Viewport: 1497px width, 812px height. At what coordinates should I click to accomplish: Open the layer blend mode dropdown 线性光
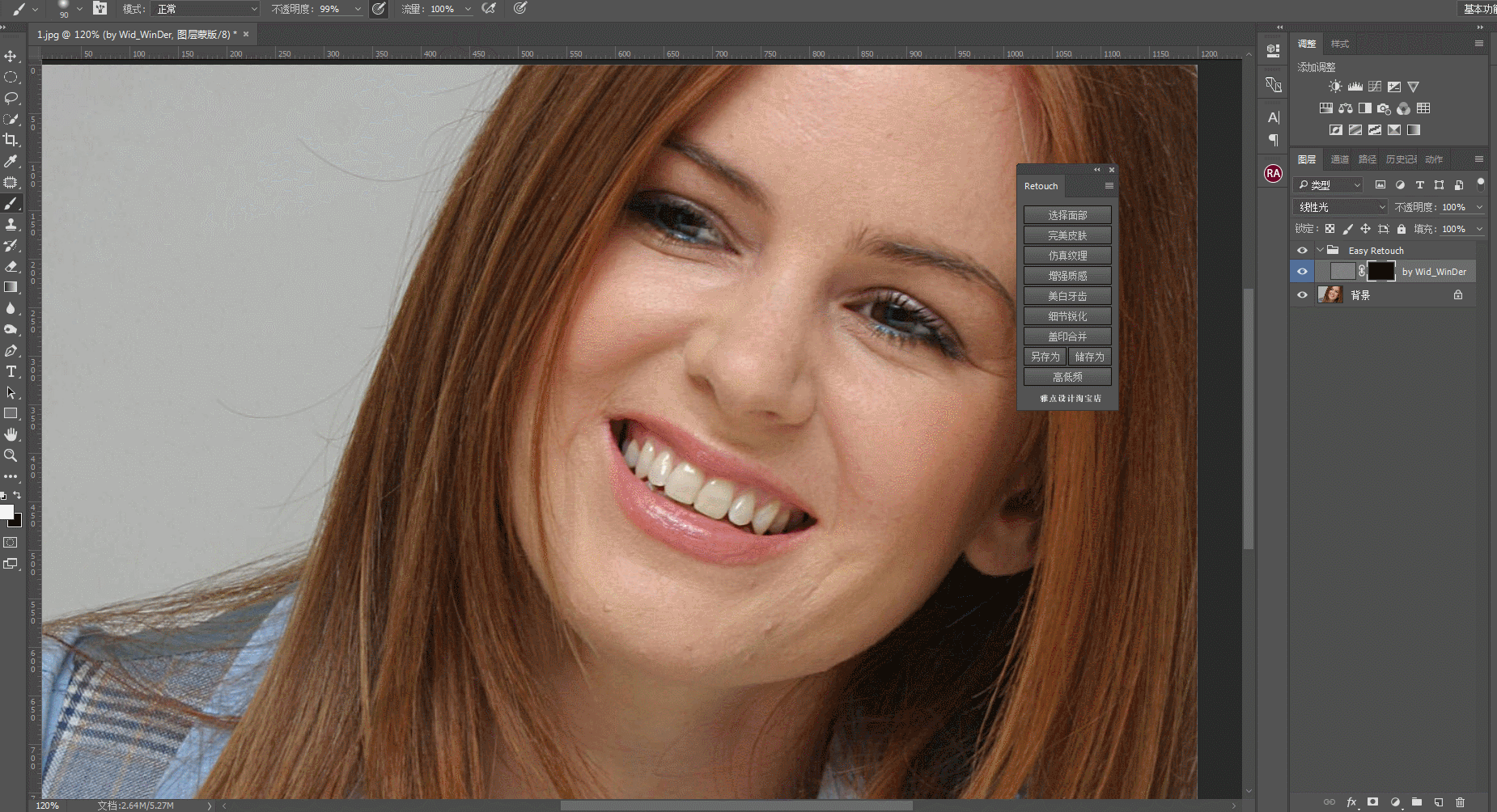pyautogui.click(x=1340, y=207)
